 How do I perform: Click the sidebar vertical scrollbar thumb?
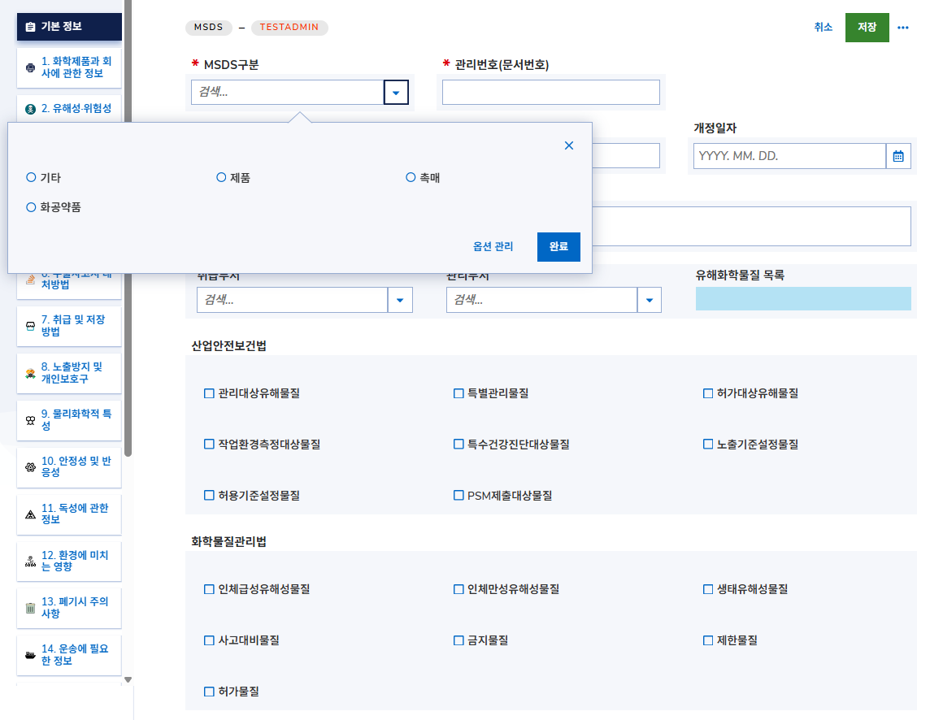pyautogui.click(x=128, y=228)
